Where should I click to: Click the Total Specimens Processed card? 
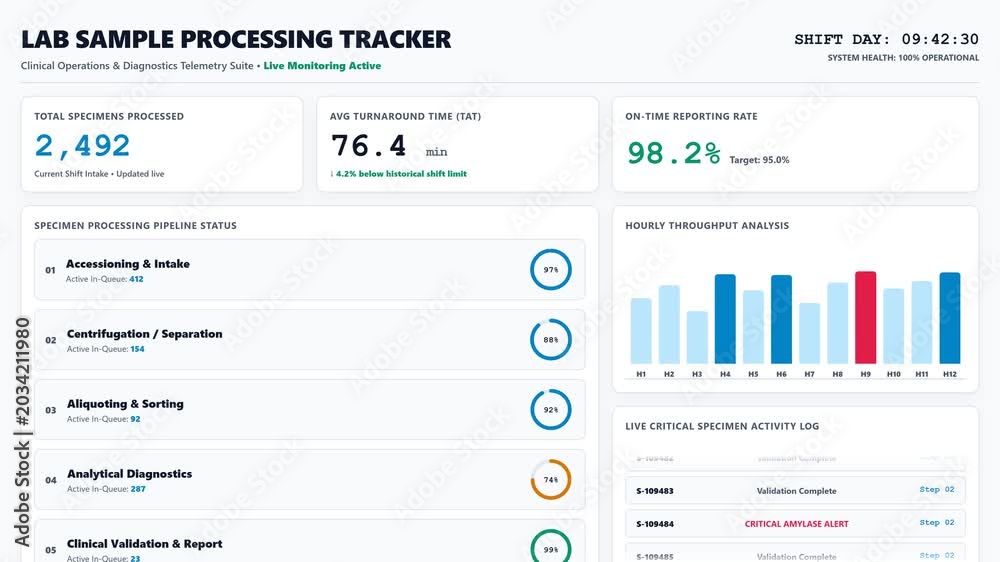tap(162, 144)
